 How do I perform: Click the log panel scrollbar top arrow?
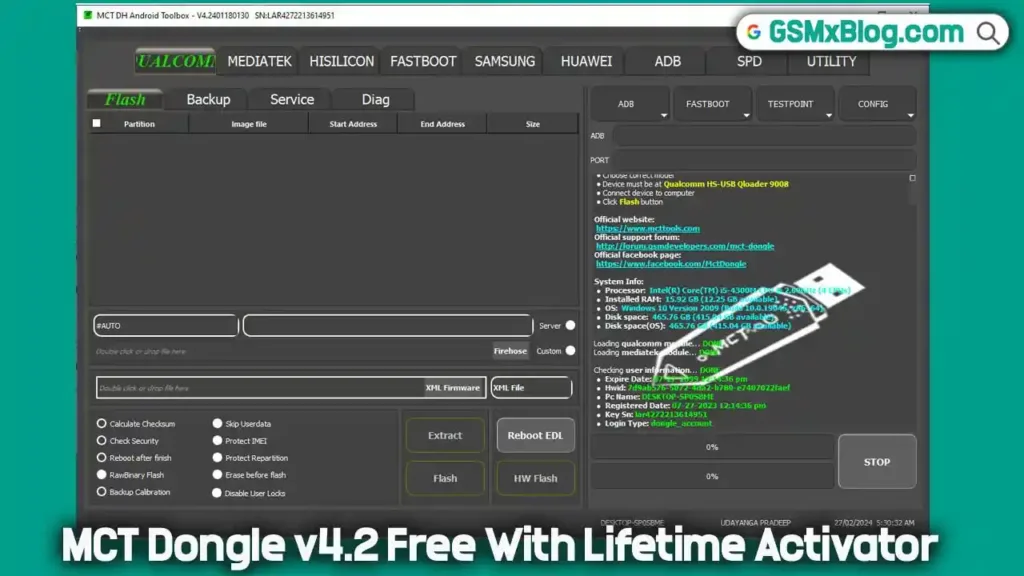coord(912,178)
